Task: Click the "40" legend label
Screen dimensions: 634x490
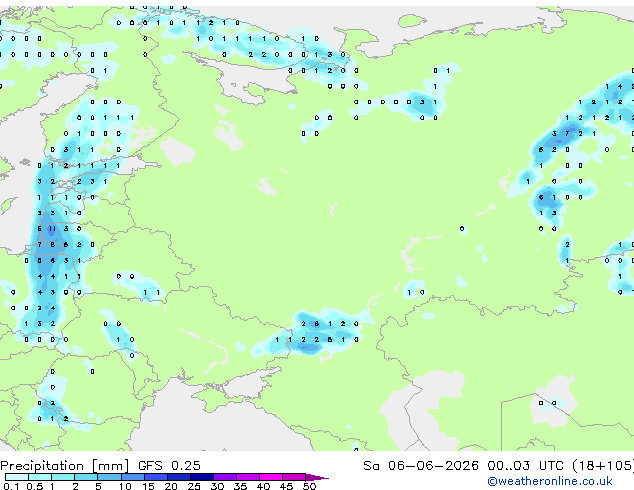Action: (x=263, y=486)
